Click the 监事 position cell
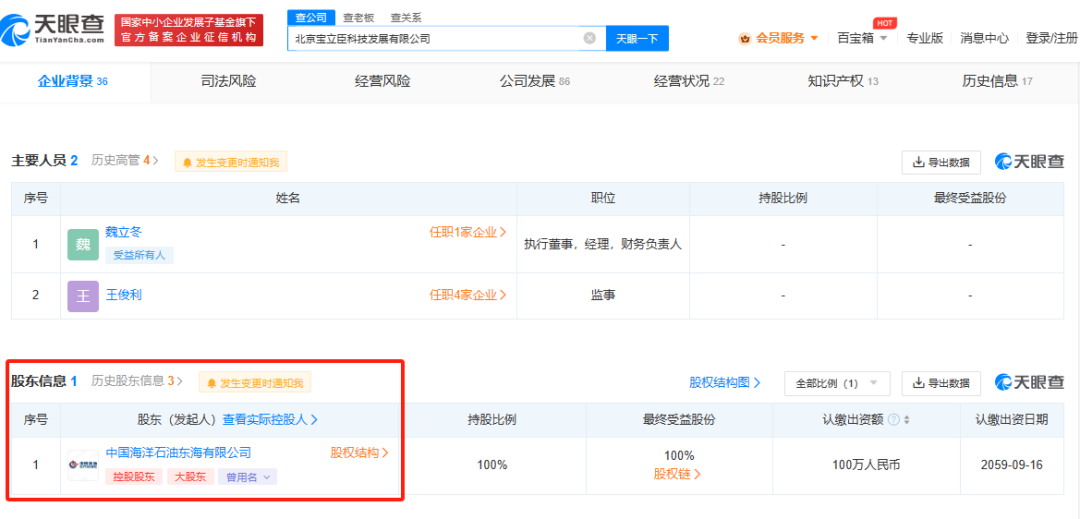 [603, 295]
